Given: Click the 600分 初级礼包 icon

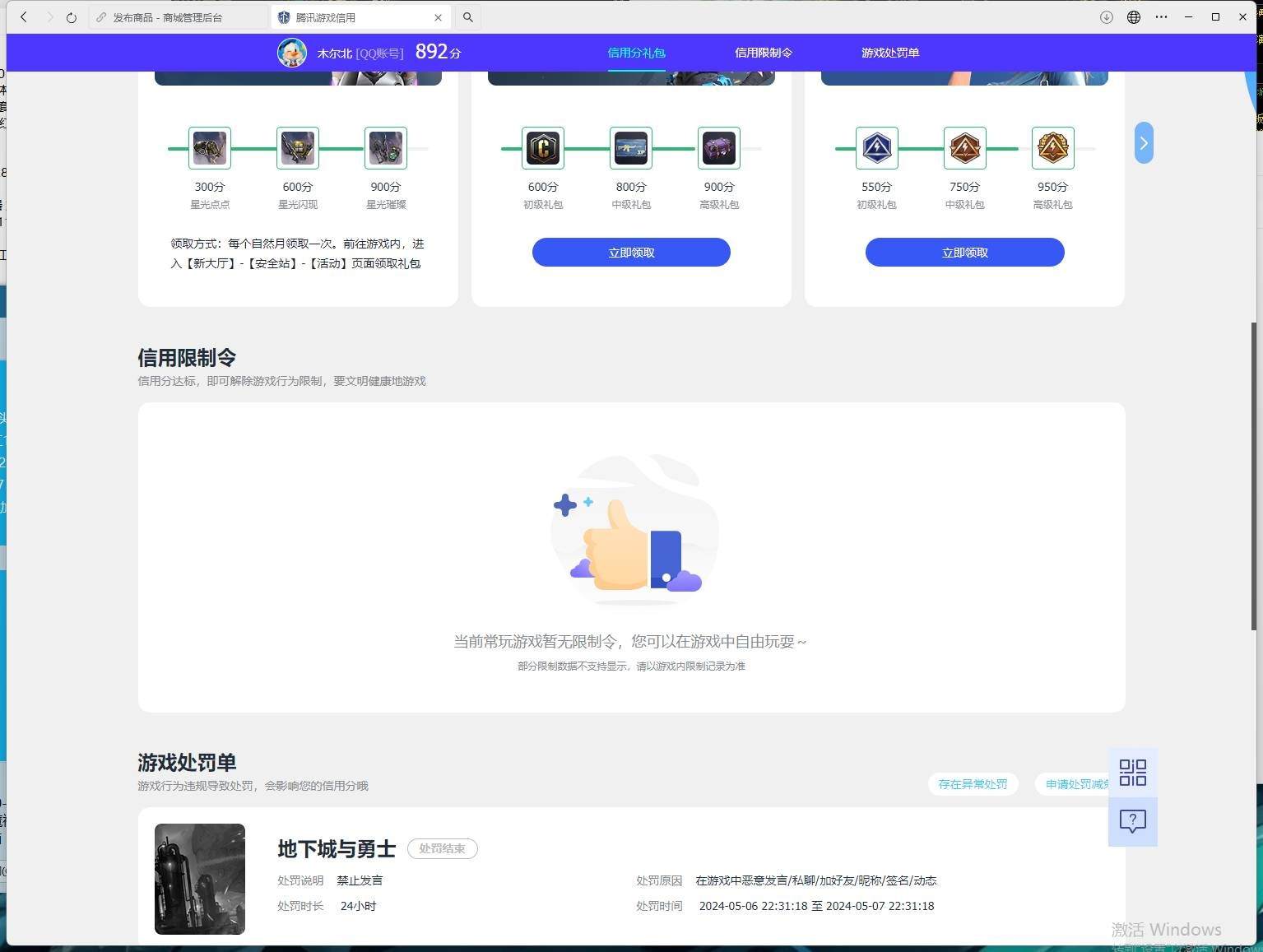Looking at the screenshot, I should (543, 148).
